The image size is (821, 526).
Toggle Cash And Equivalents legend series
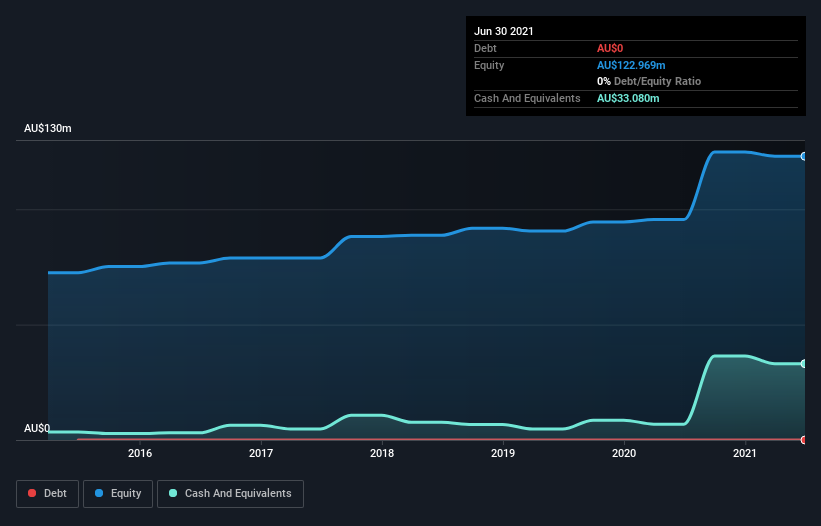[230, 494]
